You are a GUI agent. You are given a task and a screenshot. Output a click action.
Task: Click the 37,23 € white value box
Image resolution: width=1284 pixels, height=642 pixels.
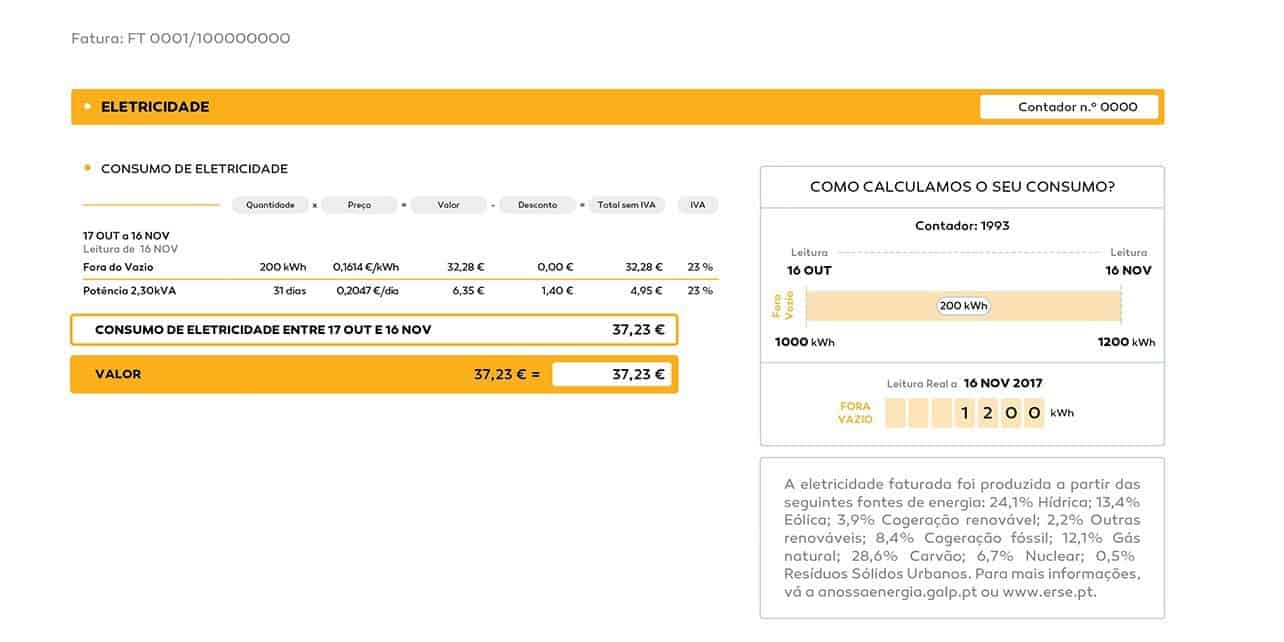611,374
